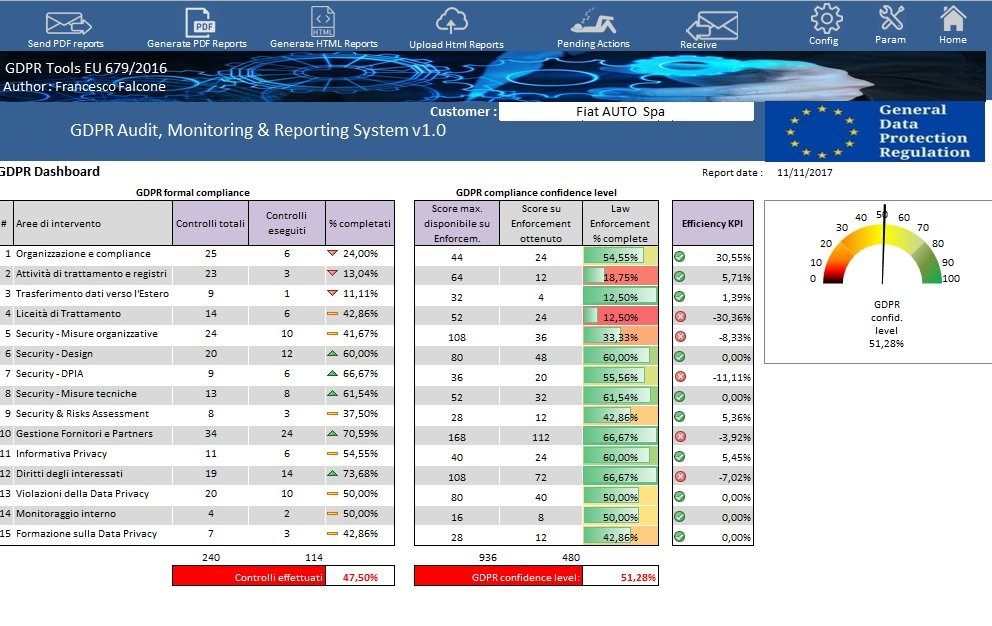Select the % completati column header
The image size is (992, 626).
360,223
